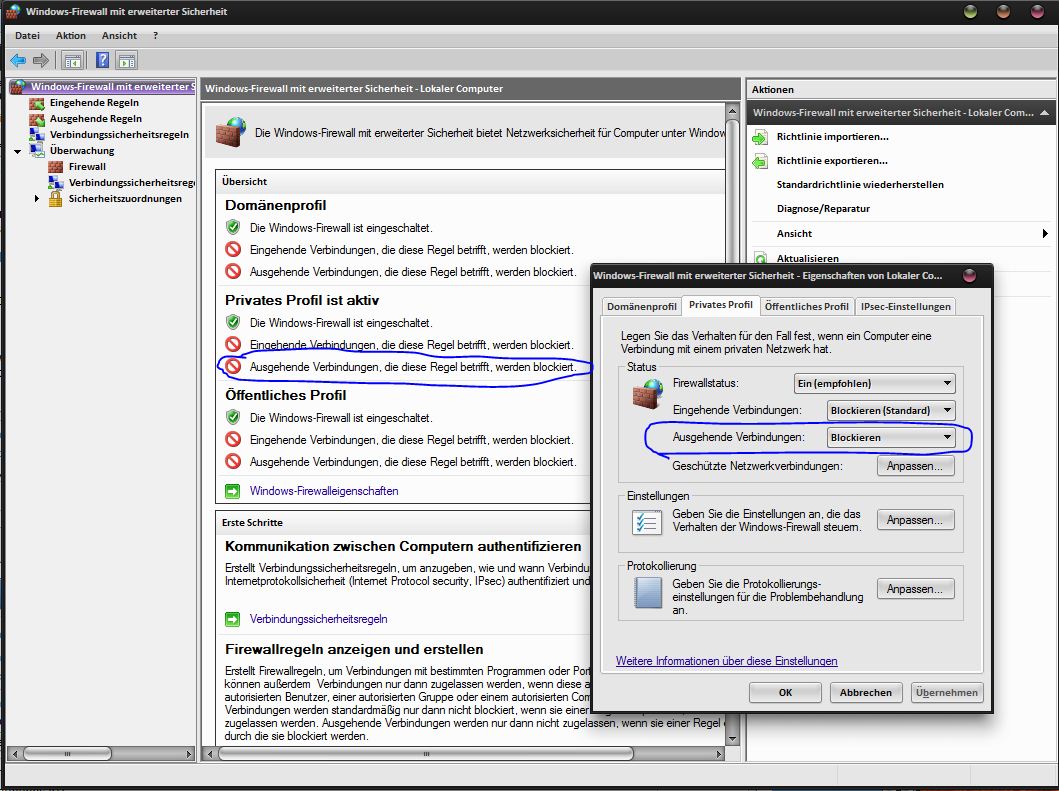The height and width of the screenshot is (791, 1059).
Task: Click the Ausgehende Regeln icon
Action: click(36, 120)
